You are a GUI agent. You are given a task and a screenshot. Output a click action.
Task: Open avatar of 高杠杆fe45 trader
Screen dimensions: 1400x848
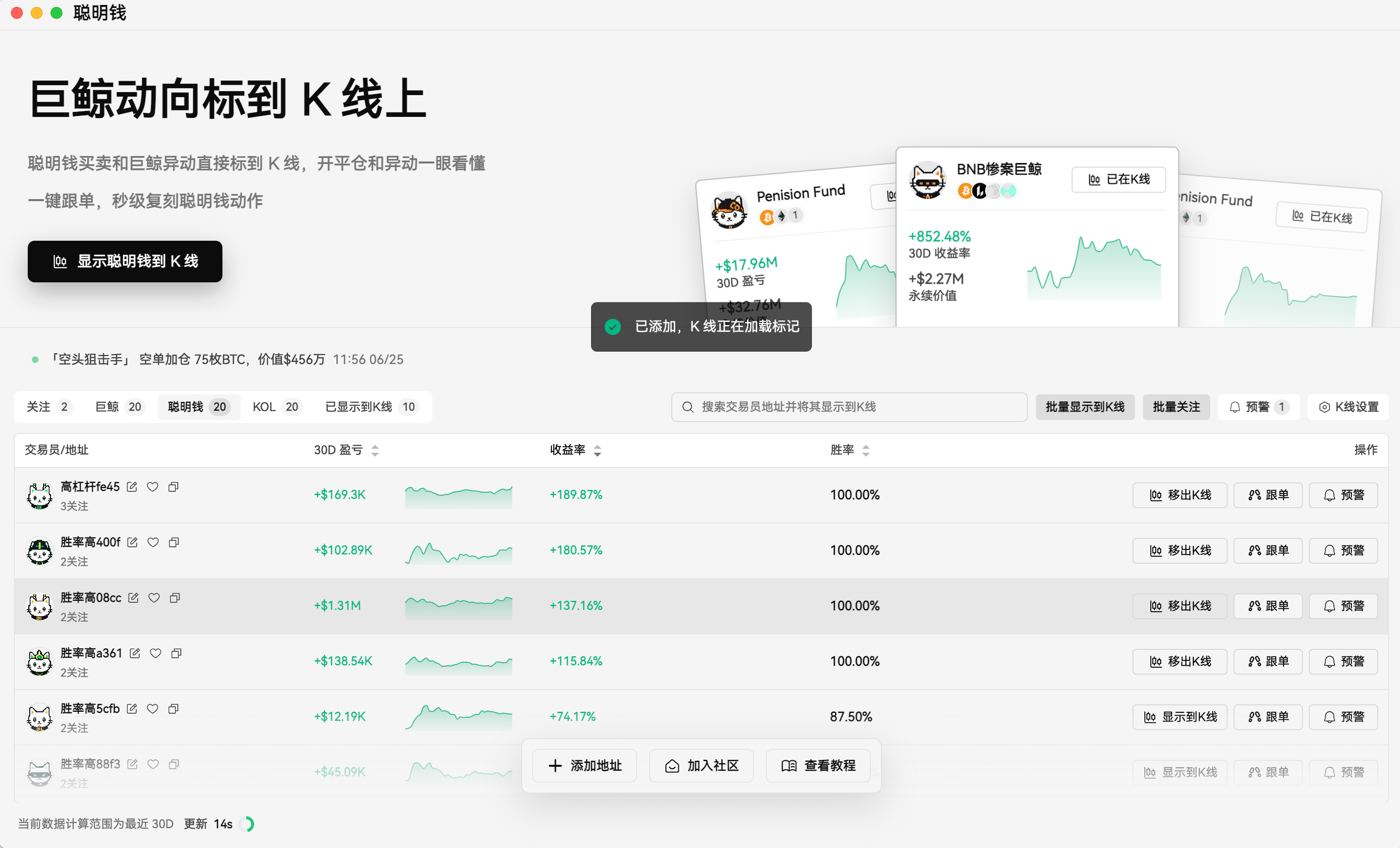40,496
